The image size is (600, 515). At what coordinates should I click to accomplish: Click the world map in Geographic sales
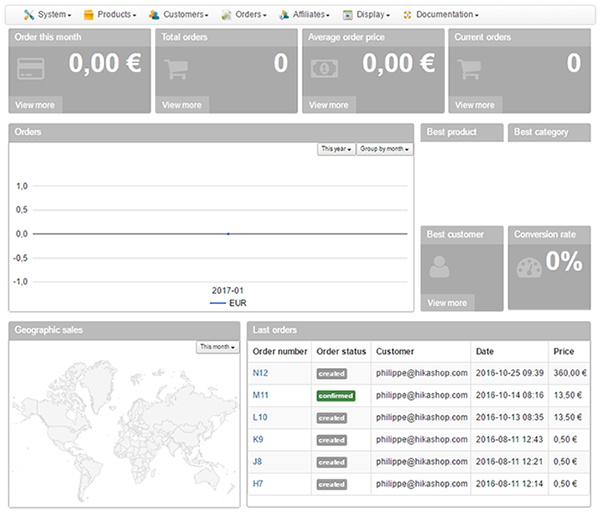coord(124,430)
